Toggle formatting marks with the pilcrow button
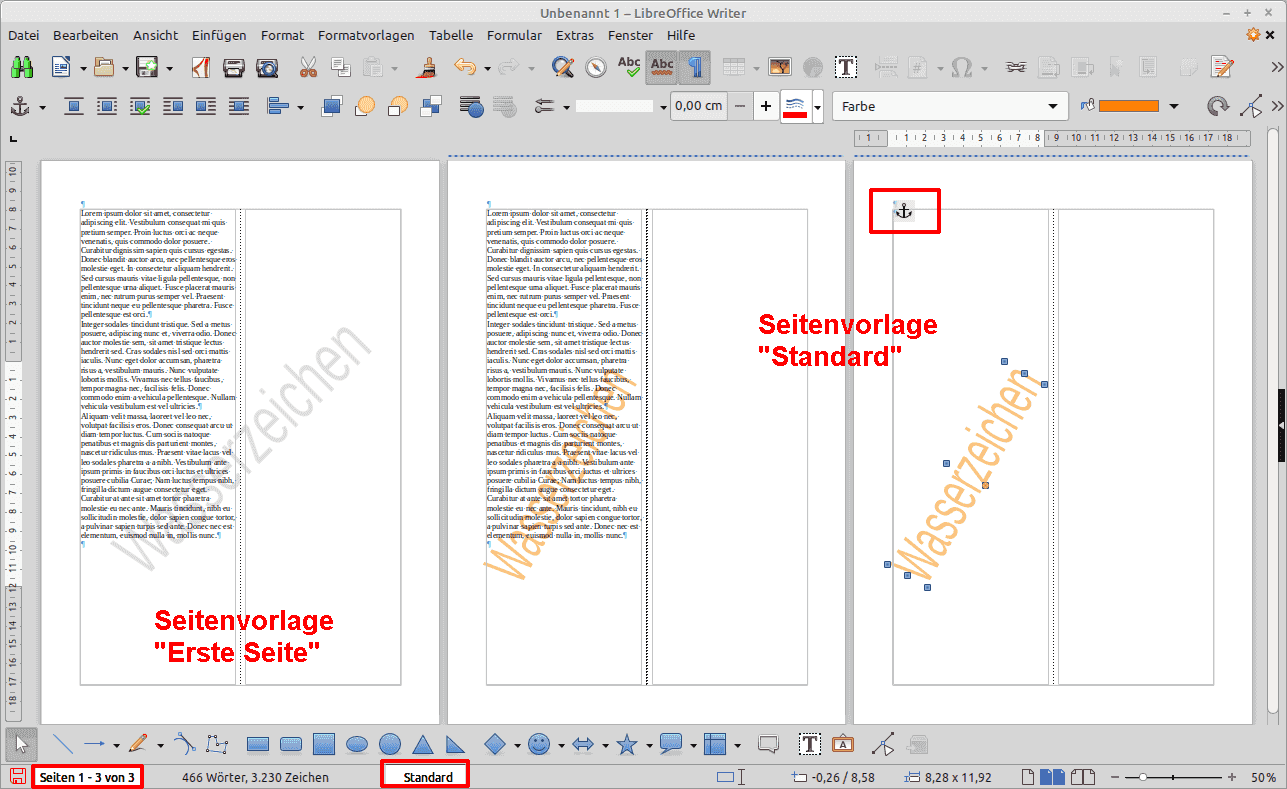The height and width of the screenshot is (789, 1287). pyautogui.click(x=695, y=67)
